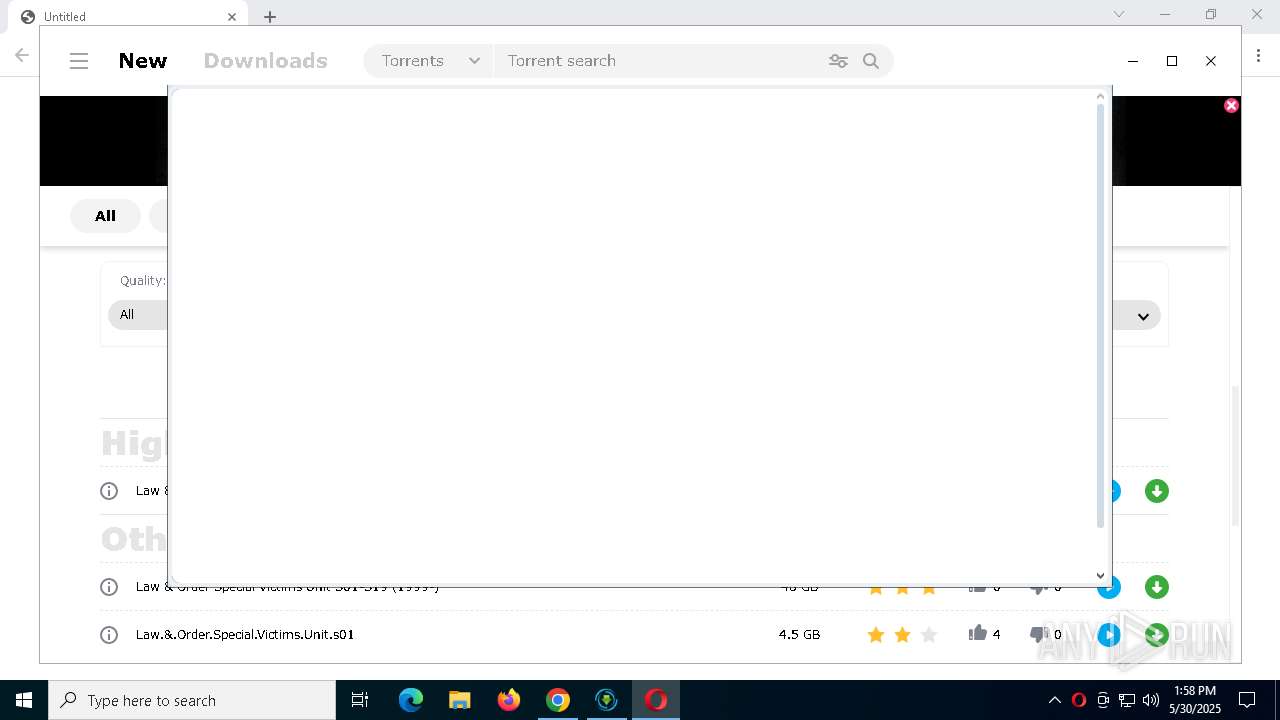Viewport: 1280px width, 720px height.
Task: Maximize the torrent app window
Action: (x=1172, y=61)
